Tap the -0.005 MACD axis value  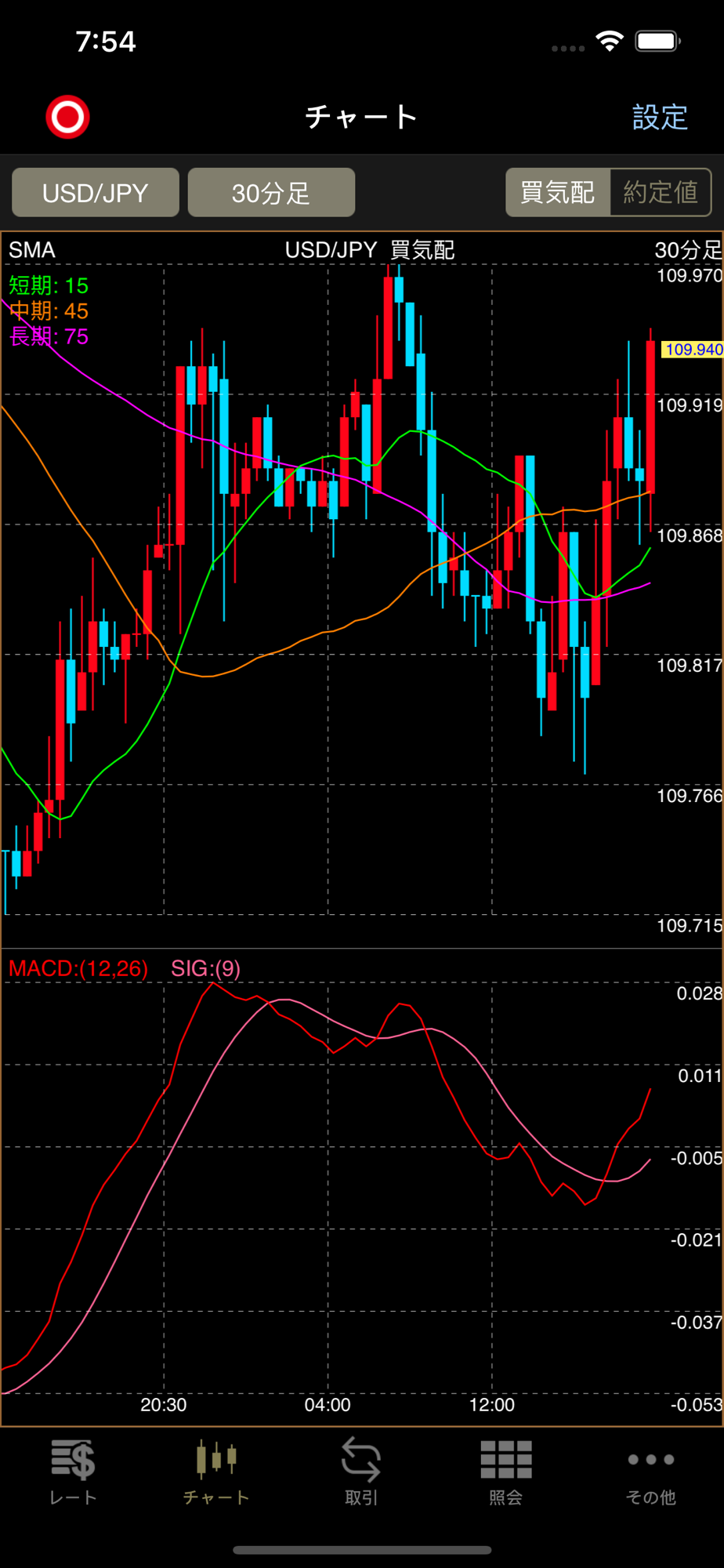tap(697, 1159)
